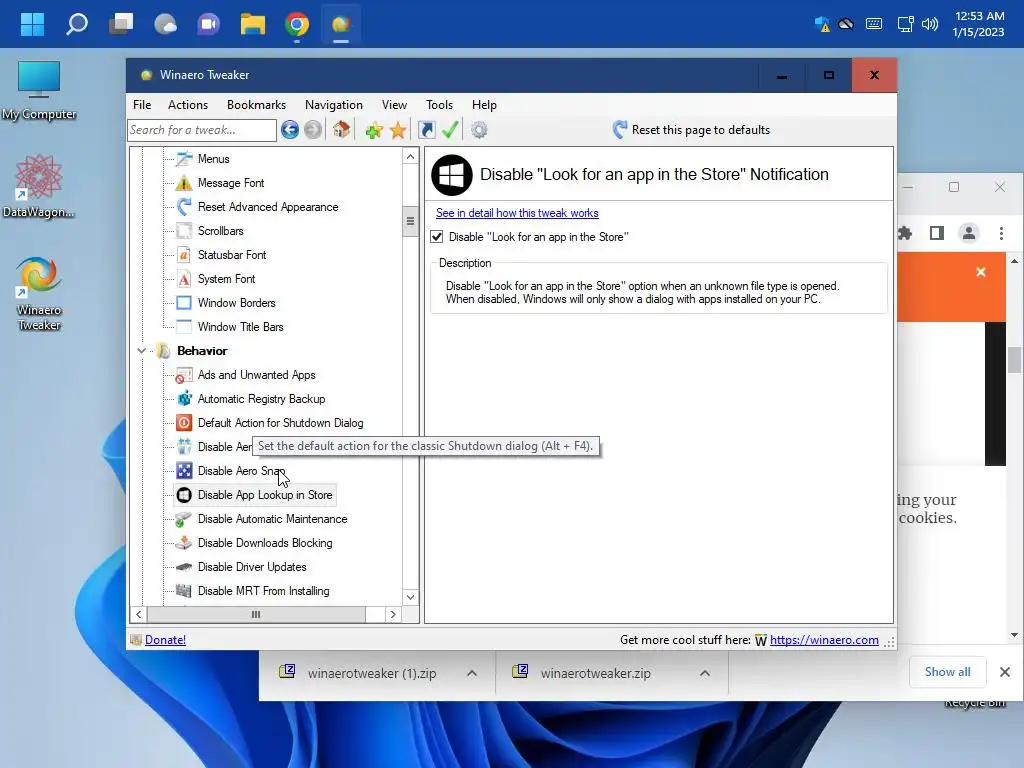Click the Disable MRT From Installing icon
The image size is (1024, 768).
pyautogui.click(x=184, y=591)
